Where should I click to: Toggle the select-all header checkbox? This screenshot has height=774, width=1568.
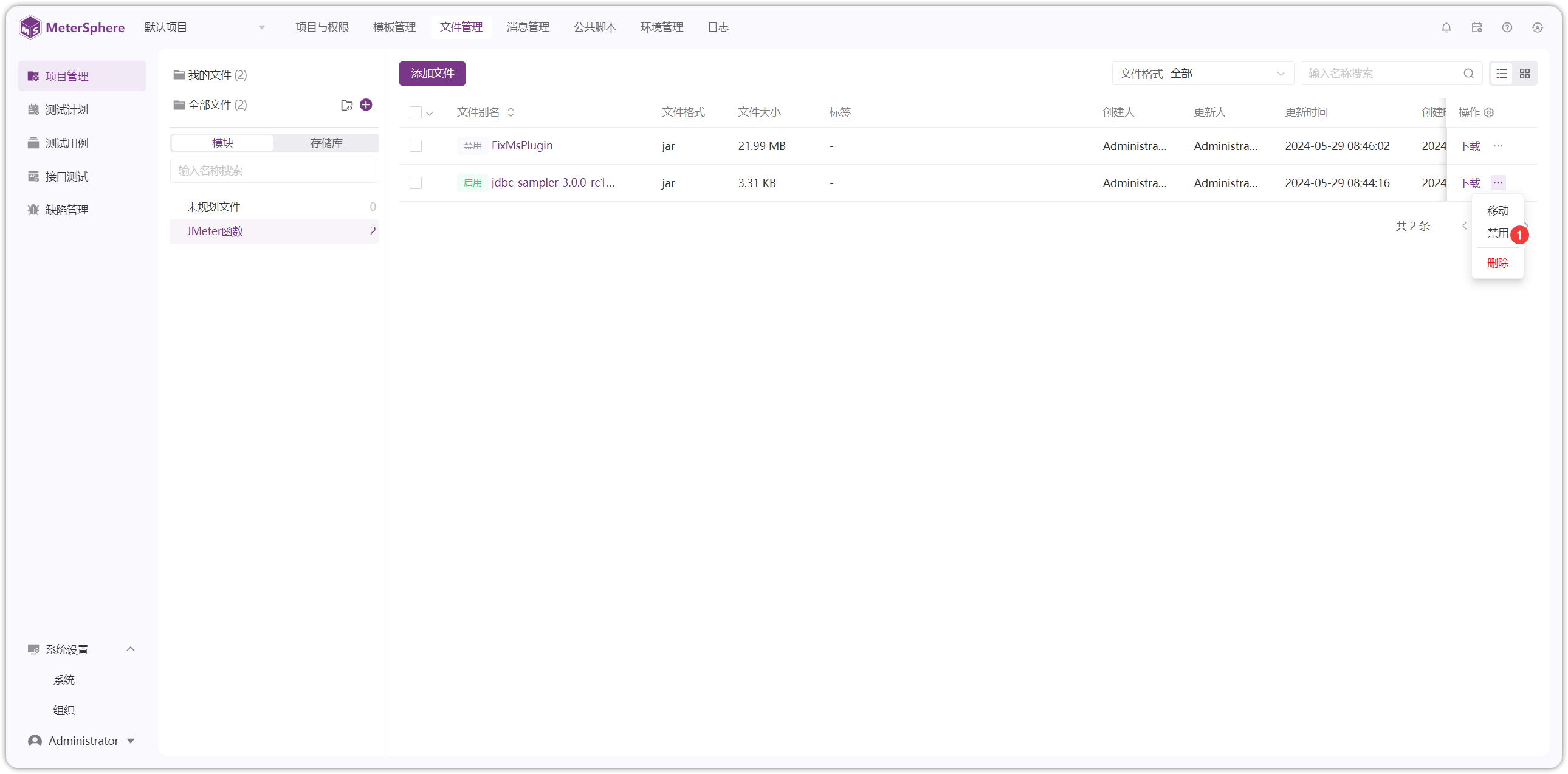pos(416,112)
